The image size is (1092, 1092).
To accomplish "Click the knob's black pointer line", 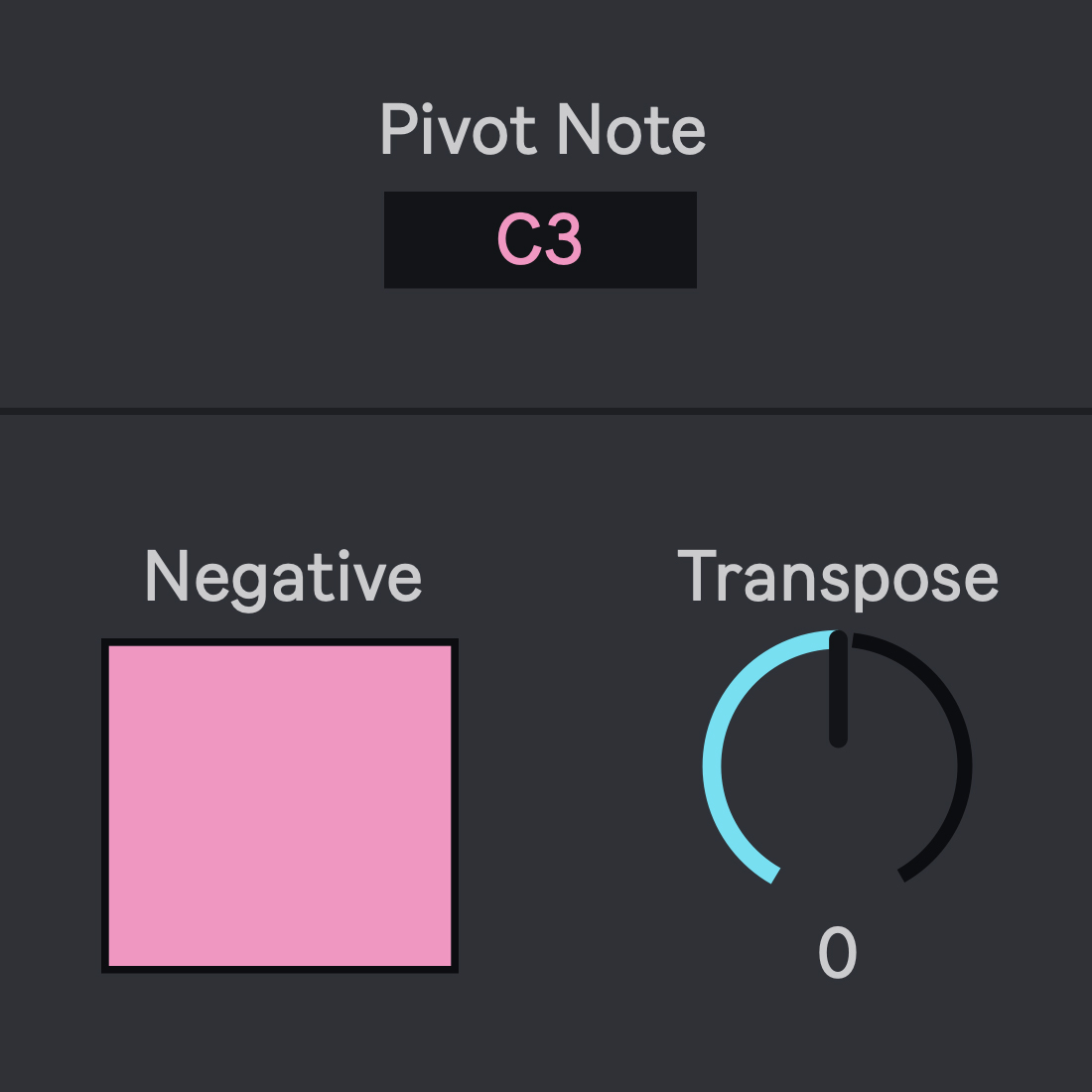I will [x=838, y=695].
